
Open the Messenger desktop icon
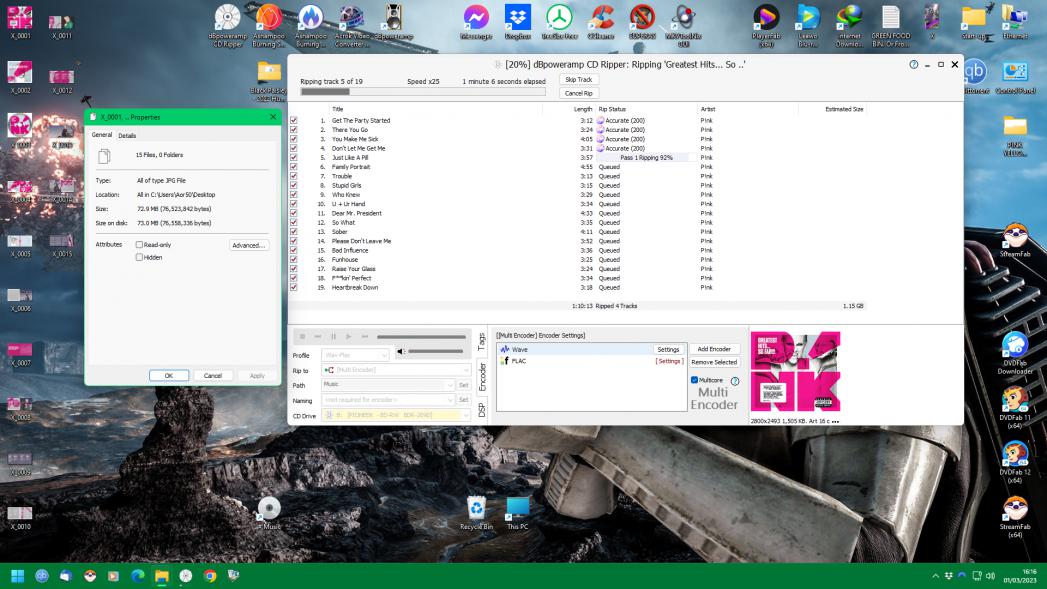point(476,19)
